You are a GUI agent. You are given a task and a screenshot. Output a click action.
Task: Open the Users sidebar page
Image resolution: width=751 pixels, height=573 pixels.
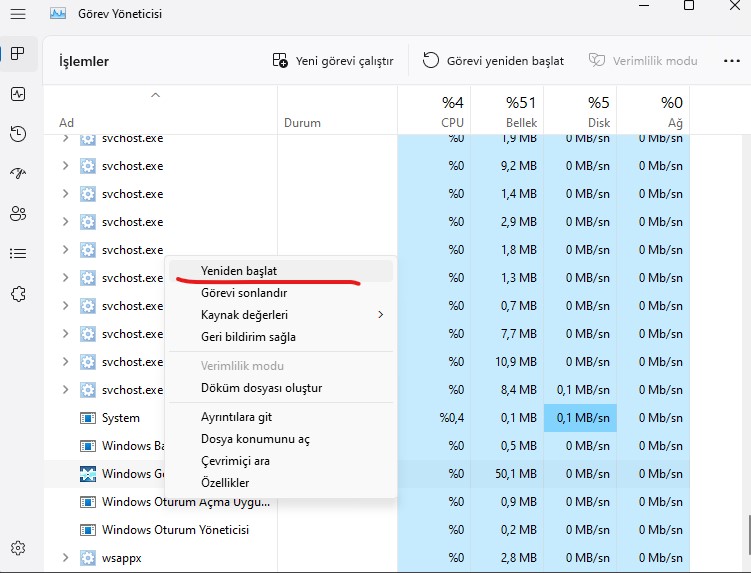18,214
